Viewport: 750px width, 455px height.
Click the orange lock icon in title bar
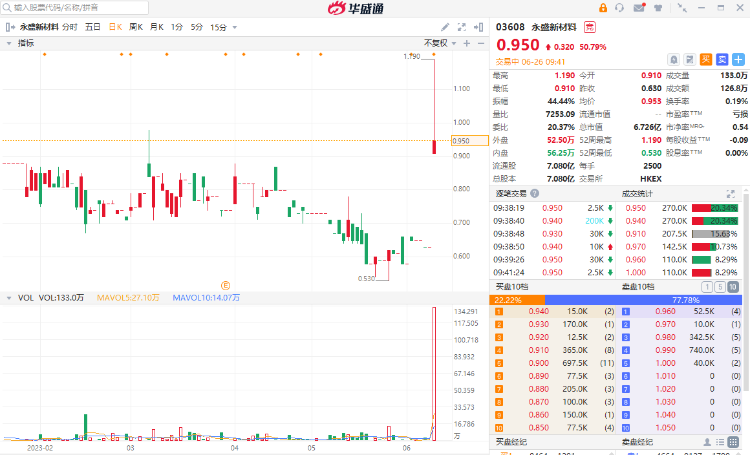pyautogui.click(x=603, y=8)
